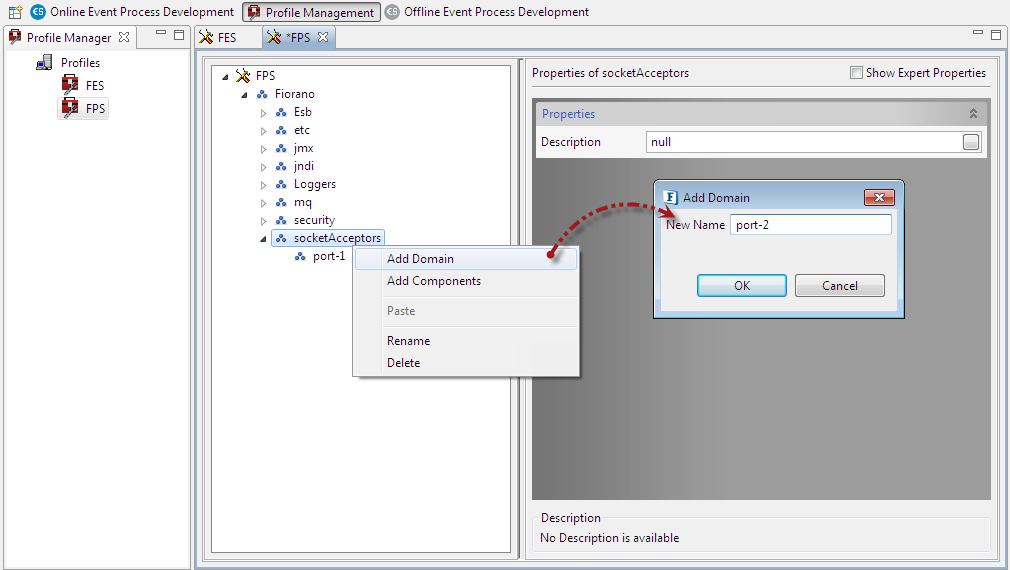The width and height of the screenshot is (1010, 570).
Task: Click the mq domain icon
Action: pos(281,202)
